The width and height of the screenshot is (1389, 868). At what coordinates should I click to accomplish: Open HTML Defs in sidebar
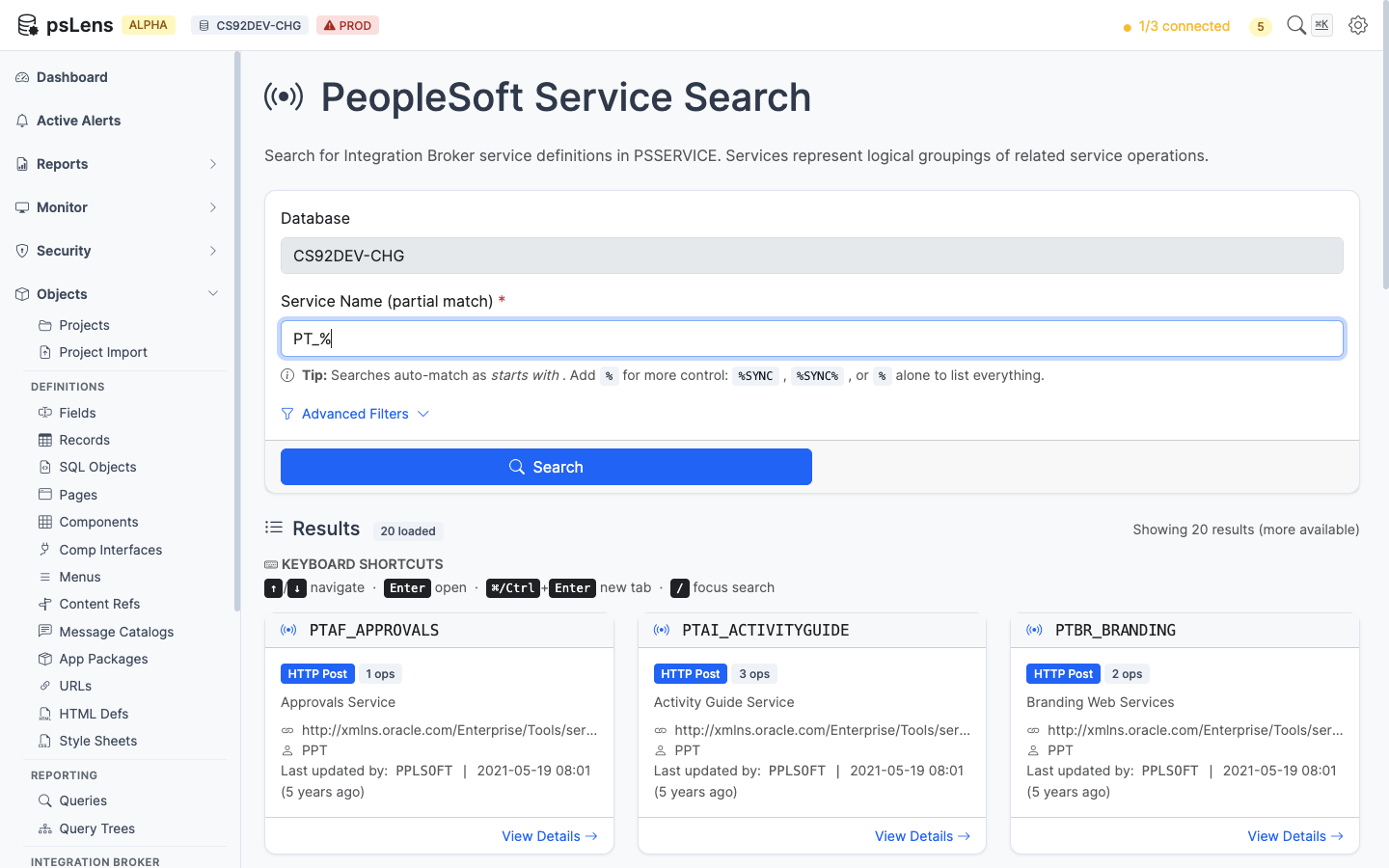pyautogui.click(x=94, y=714)
